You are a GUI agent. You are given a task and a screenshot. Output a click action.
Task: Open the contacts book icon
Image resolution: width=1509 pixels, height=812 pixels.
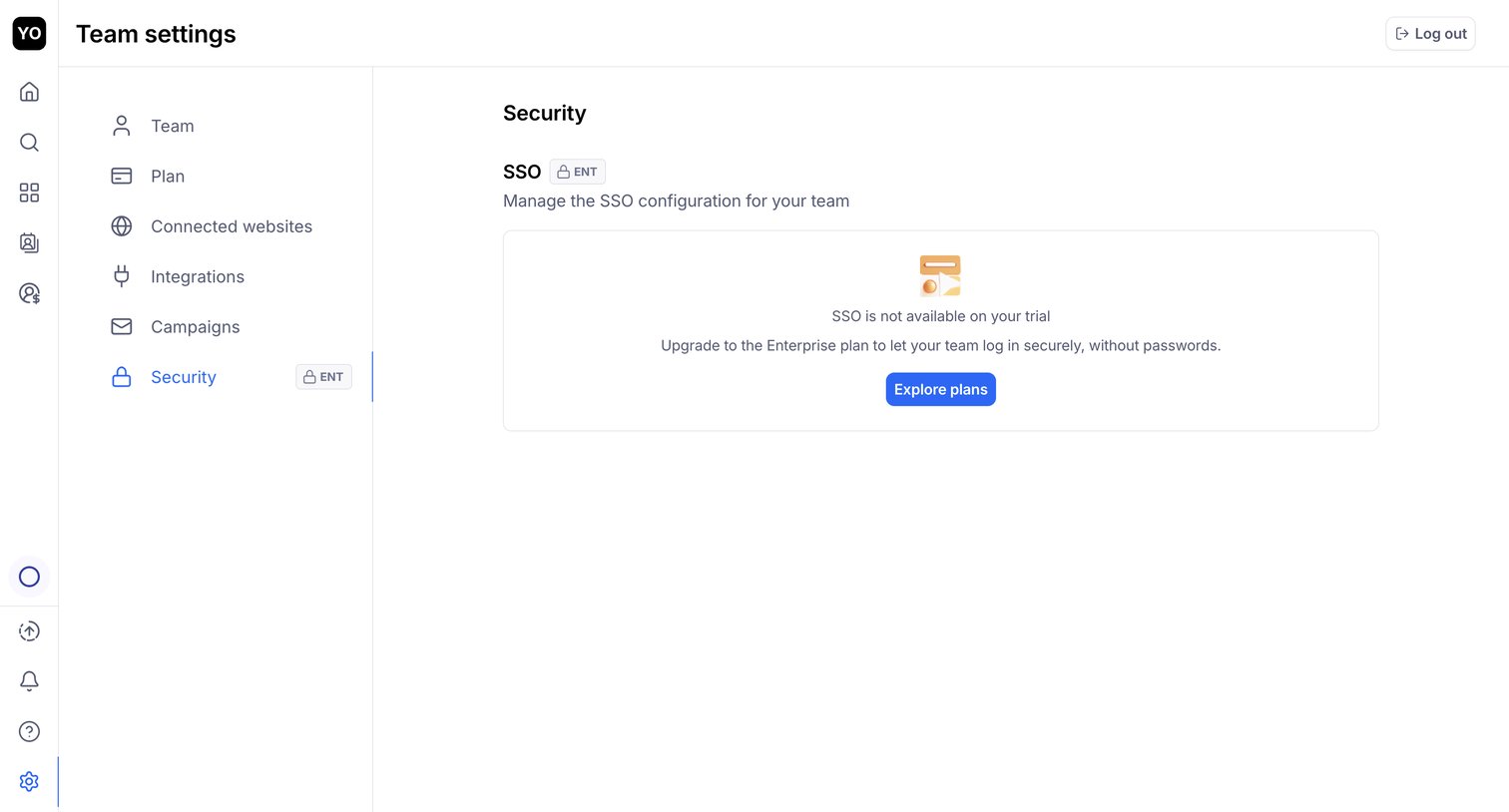(29, 242)
